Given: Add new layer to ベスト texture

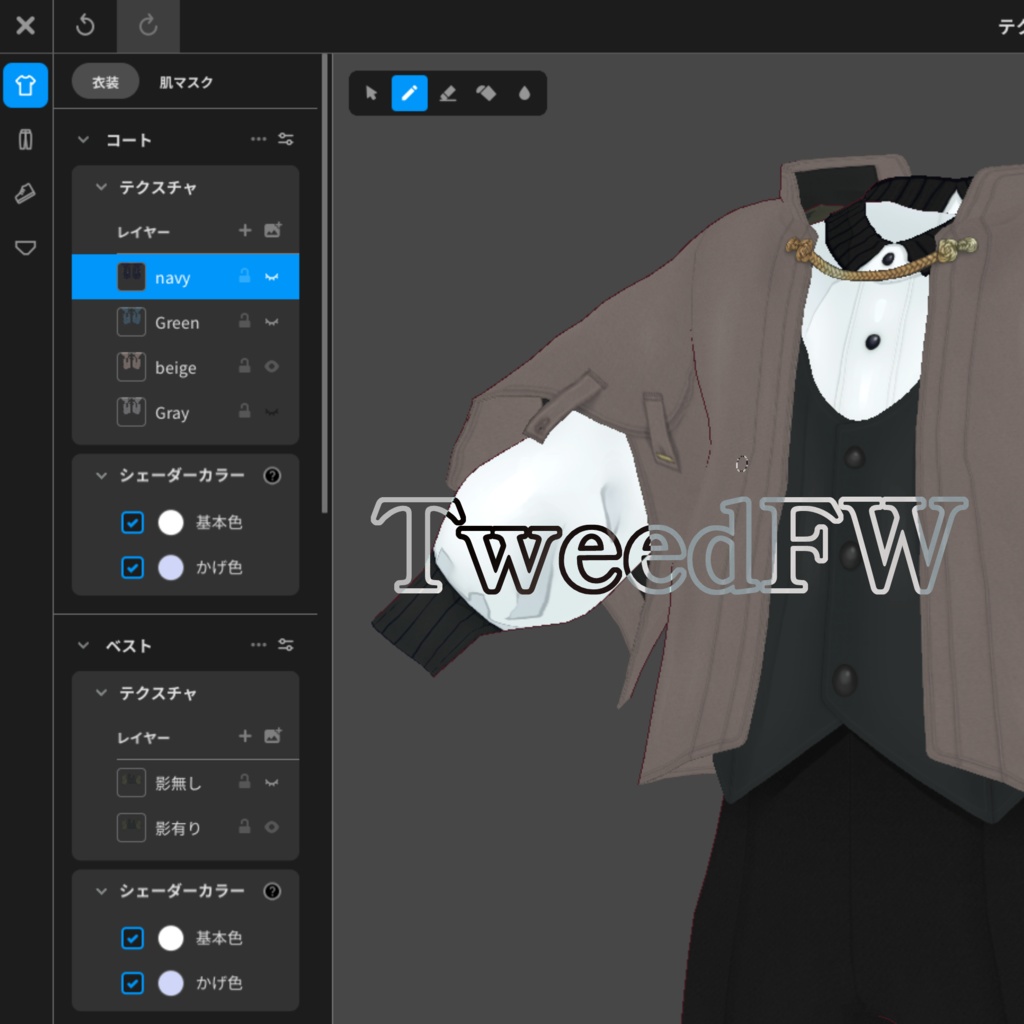Looking at the screenshot, I should click(245, 736).
